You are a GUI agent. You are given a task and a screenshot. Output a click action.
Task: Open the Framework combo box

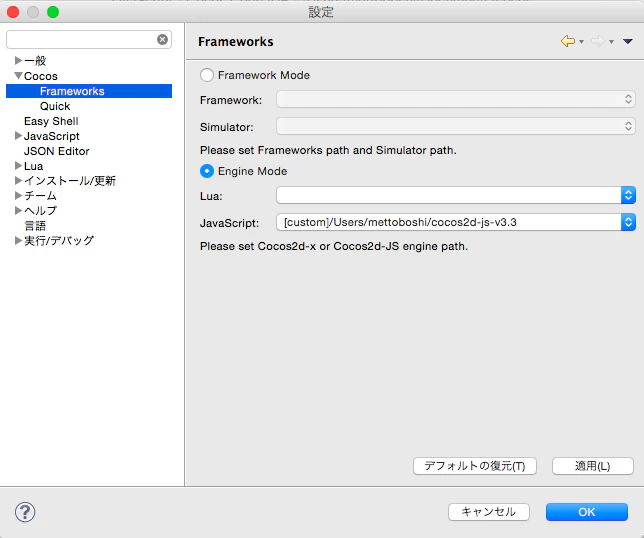tap(455, 99)
